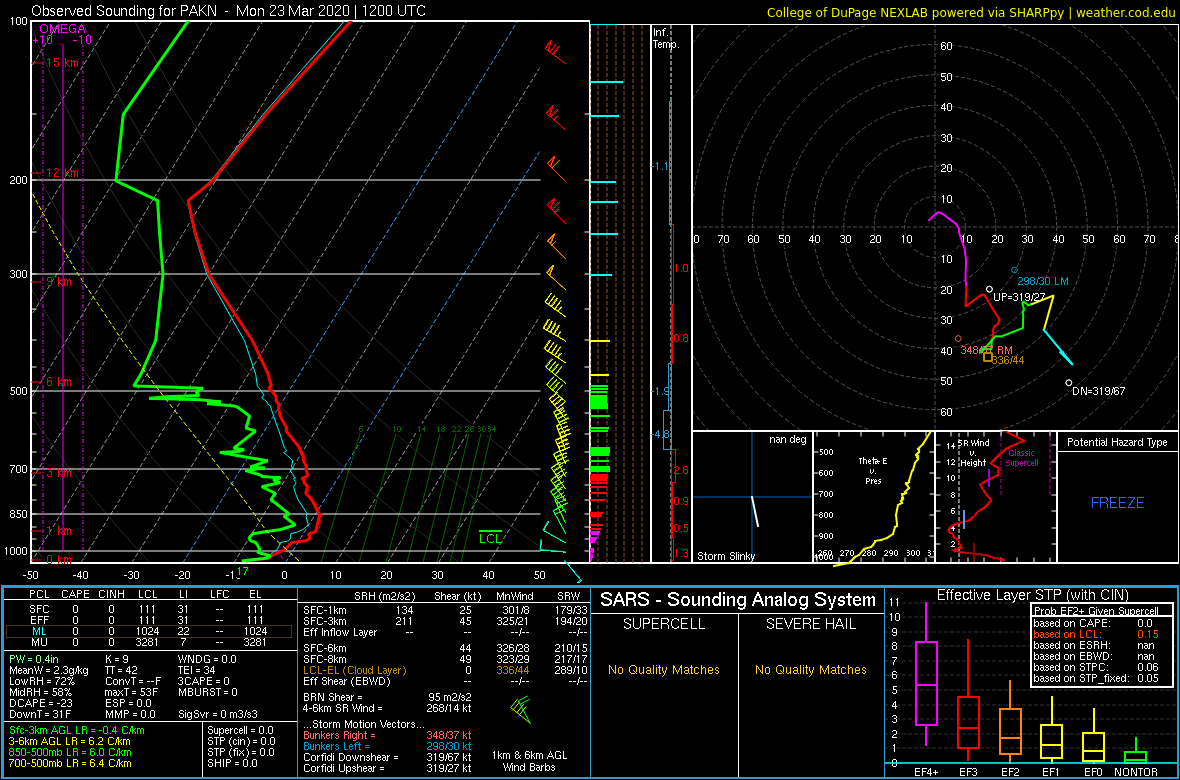Click the blue FREEZE hazard text

pyautogui.click(x=1118, y=502)
